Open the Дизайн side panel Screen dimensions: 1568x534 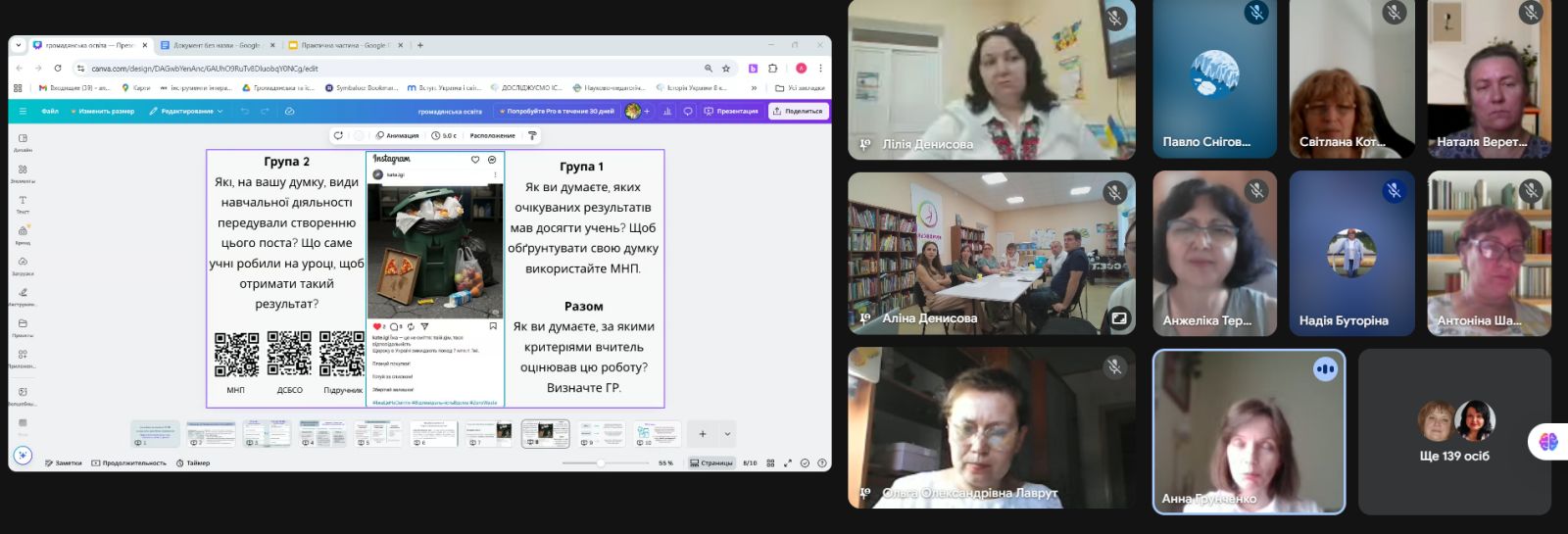pyautogui.click(x=23, y=142)
